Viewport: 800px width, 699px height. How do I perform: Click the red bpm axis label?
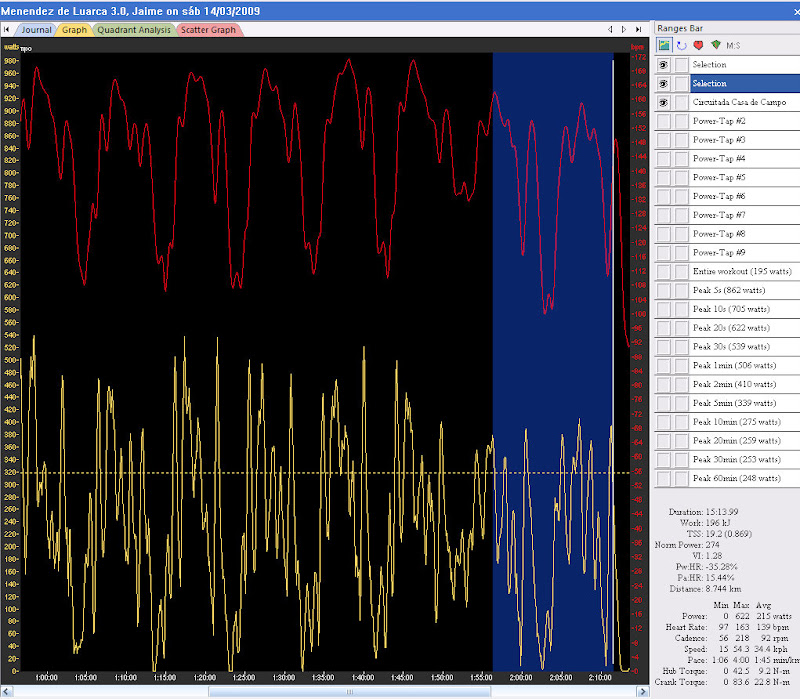(637, 47)
